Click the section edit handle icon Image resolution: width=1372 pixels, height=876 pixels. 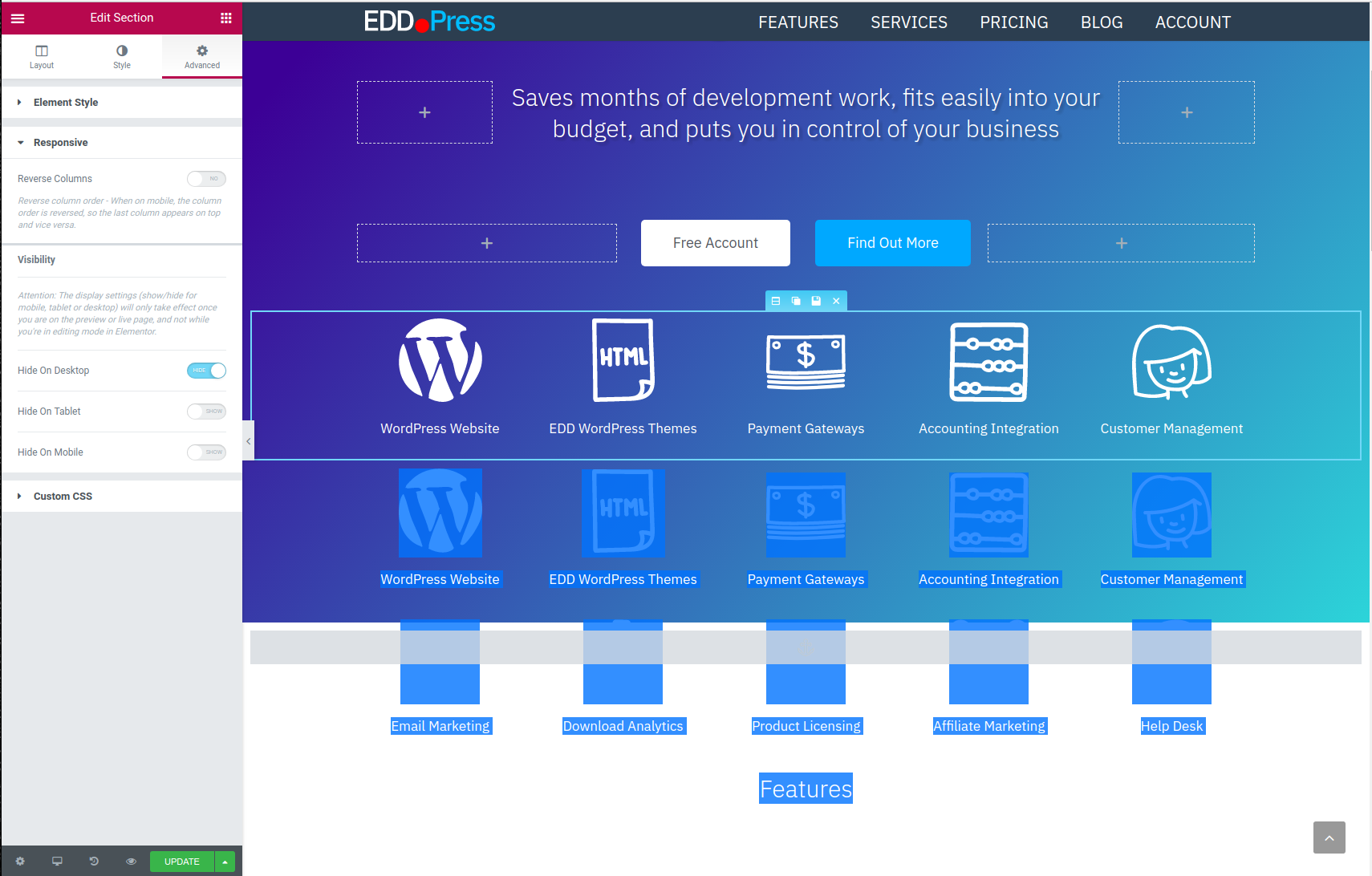[x=776, y=301]
